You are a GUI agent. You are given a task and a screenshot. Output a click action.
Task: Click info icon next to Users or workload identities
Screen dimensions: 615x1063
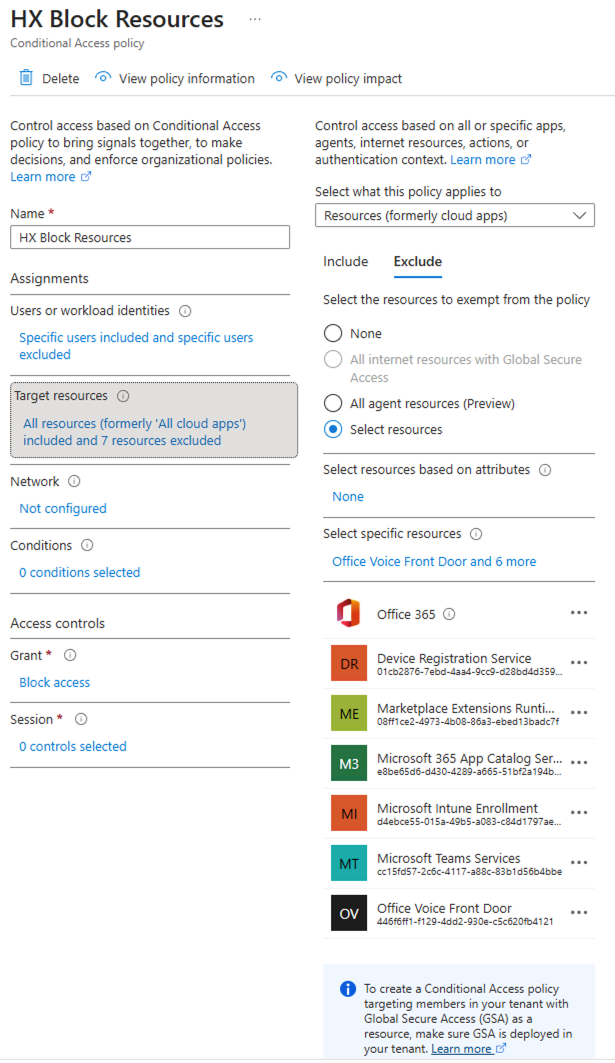tap(185, 311)
